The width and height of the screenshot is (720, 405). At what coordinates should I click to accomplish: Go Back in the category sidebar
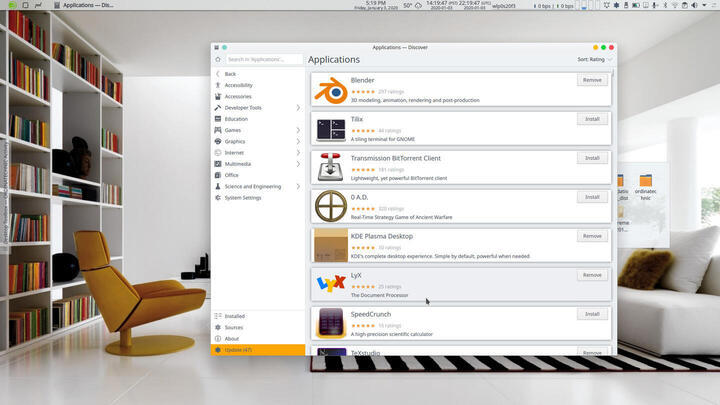point(258,74)
